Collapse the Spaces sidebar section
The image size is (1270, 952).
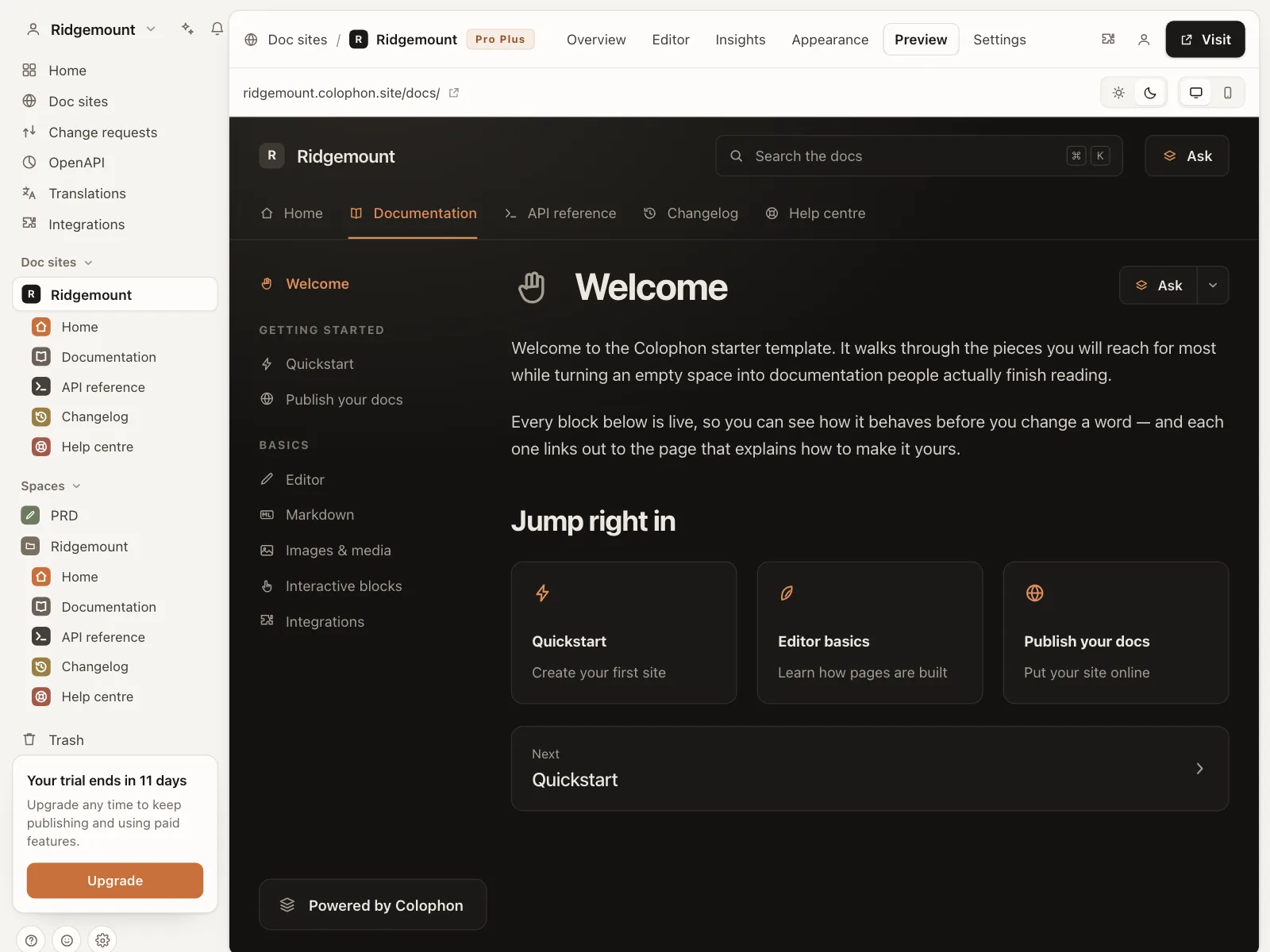click(x=51, y=486)
